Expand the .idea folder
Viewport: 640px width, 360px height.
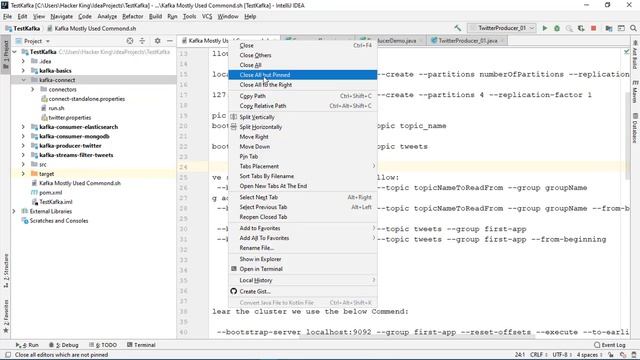[23, 61]
